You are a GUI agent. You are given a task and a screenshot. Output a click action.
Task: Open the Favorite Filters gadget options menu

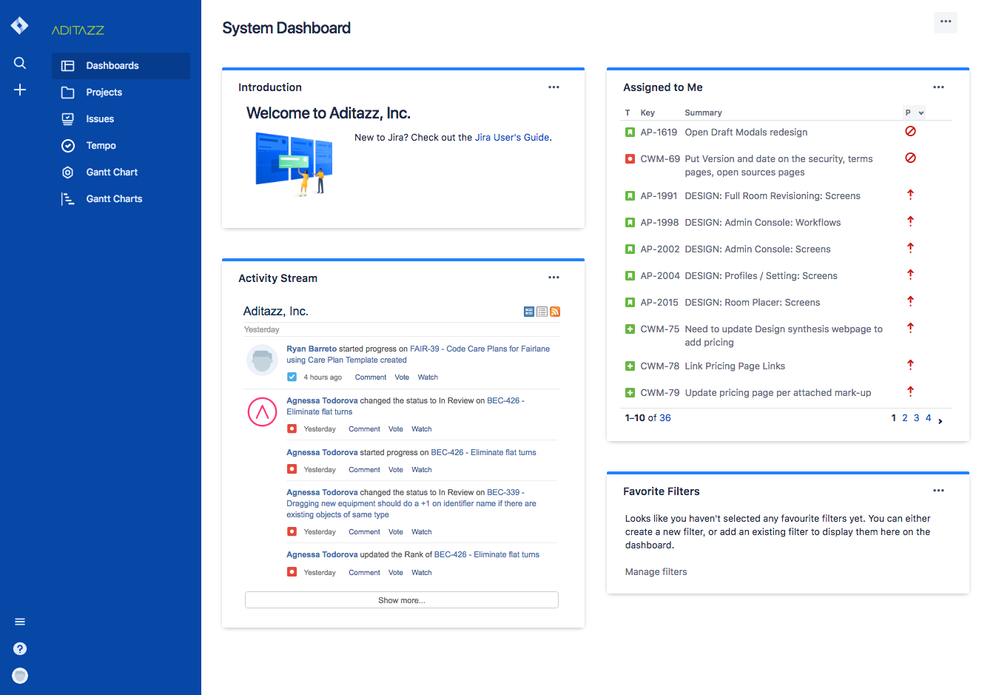[x=938, y=491]
